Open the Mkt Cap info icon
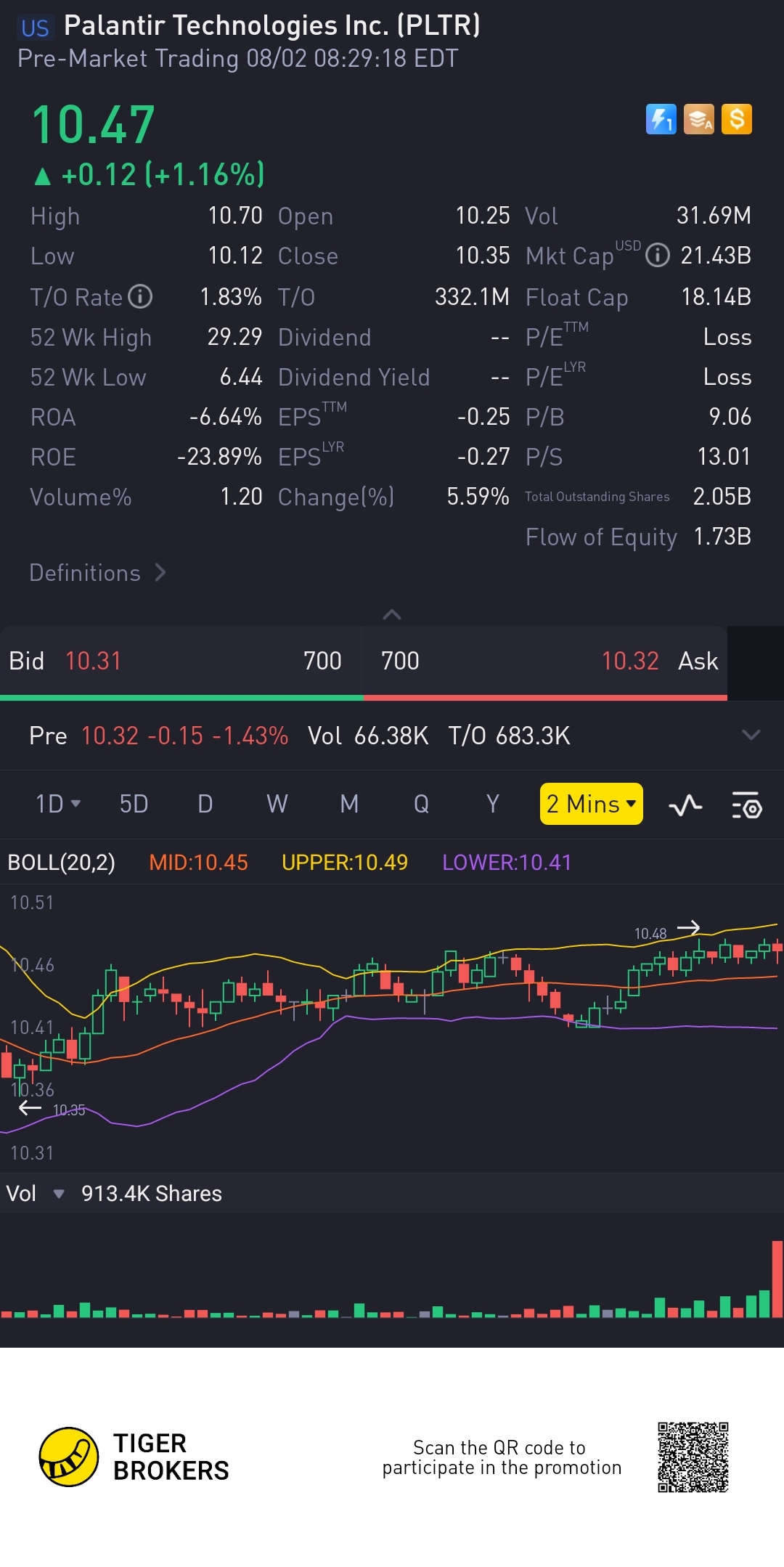 tap(658, 256)
